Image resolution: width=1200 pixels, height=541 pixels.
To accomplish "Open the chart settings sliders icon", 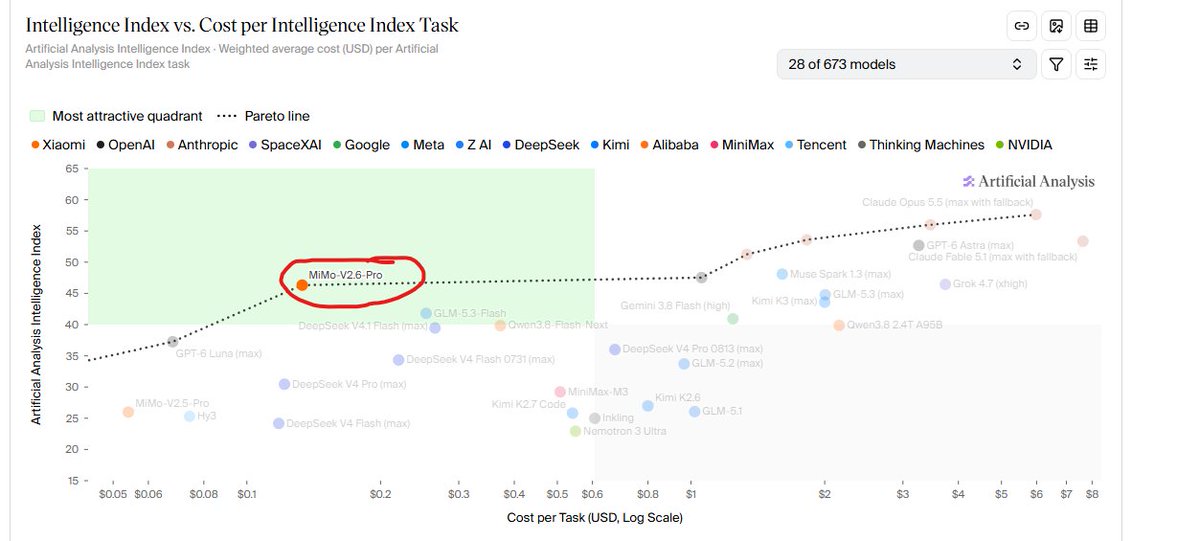I will 1091,64.
